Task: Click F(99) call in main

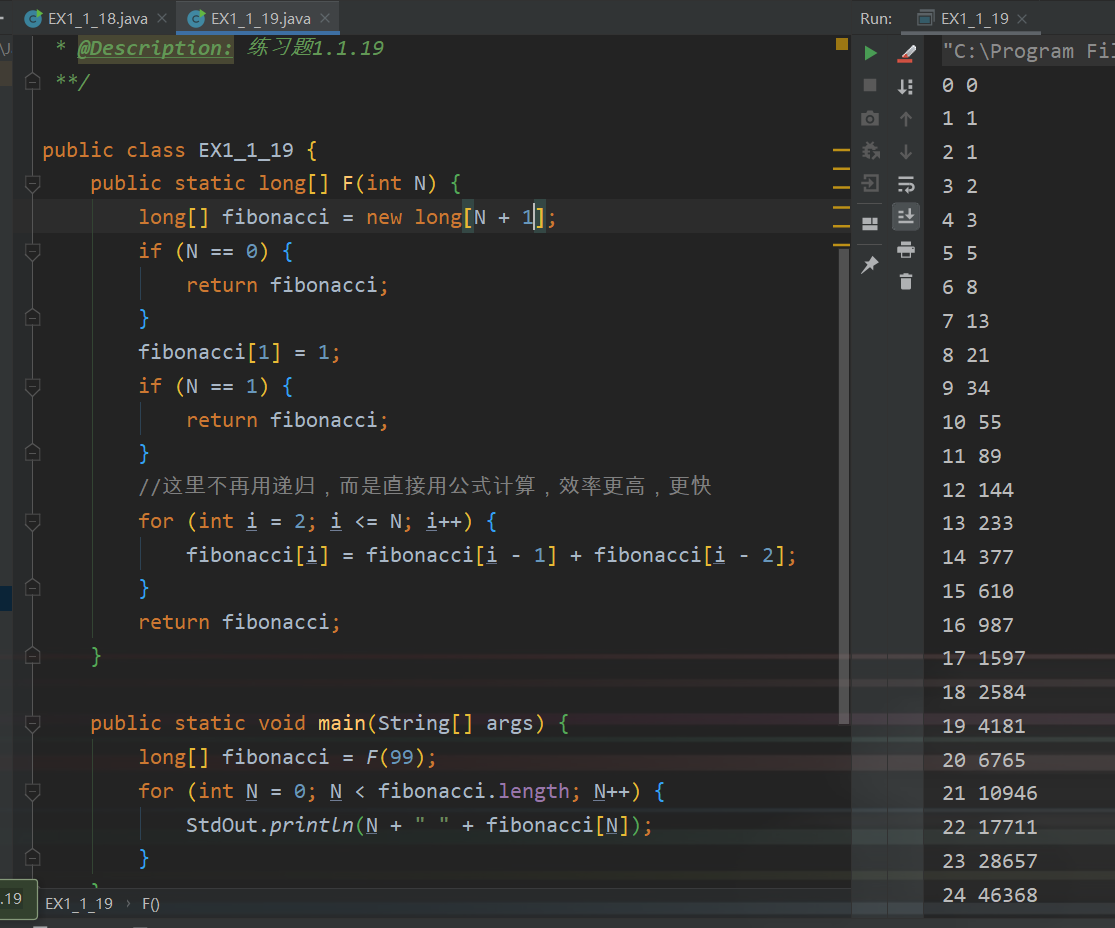Action: (x=395, y=757)
